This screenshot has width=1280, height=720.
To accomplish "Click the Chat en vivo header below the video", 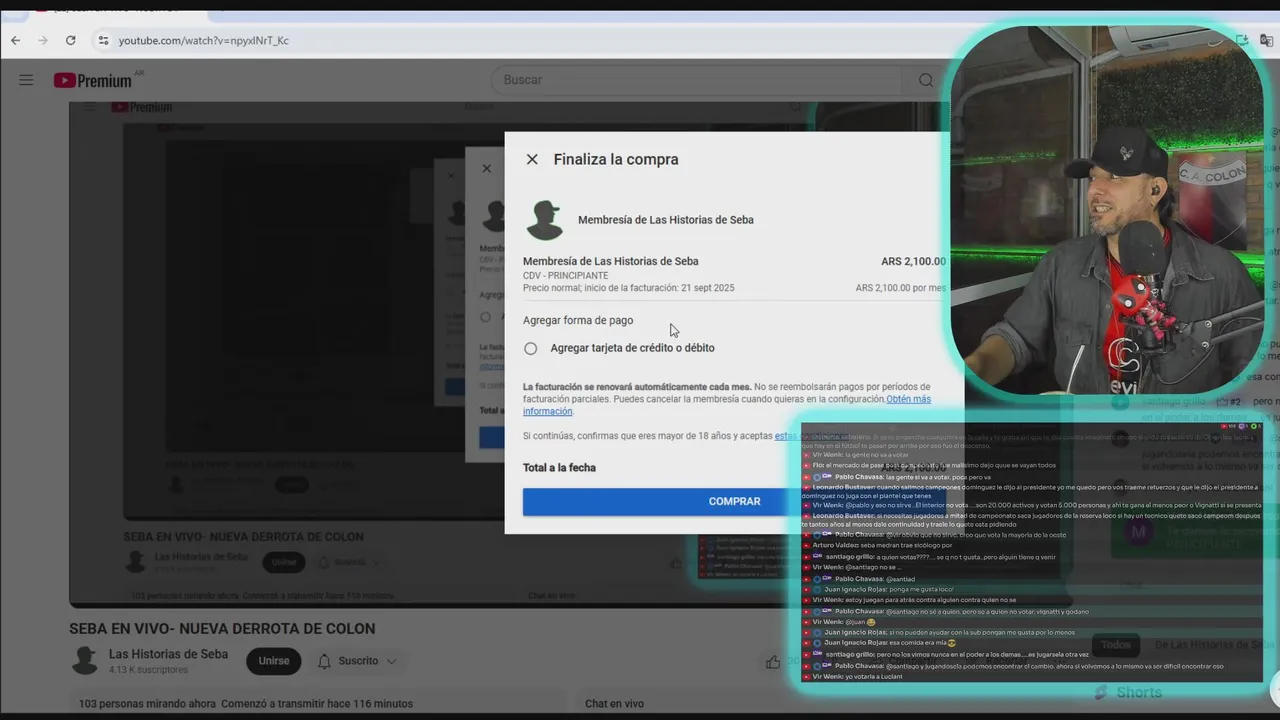I will click(614, 704).
